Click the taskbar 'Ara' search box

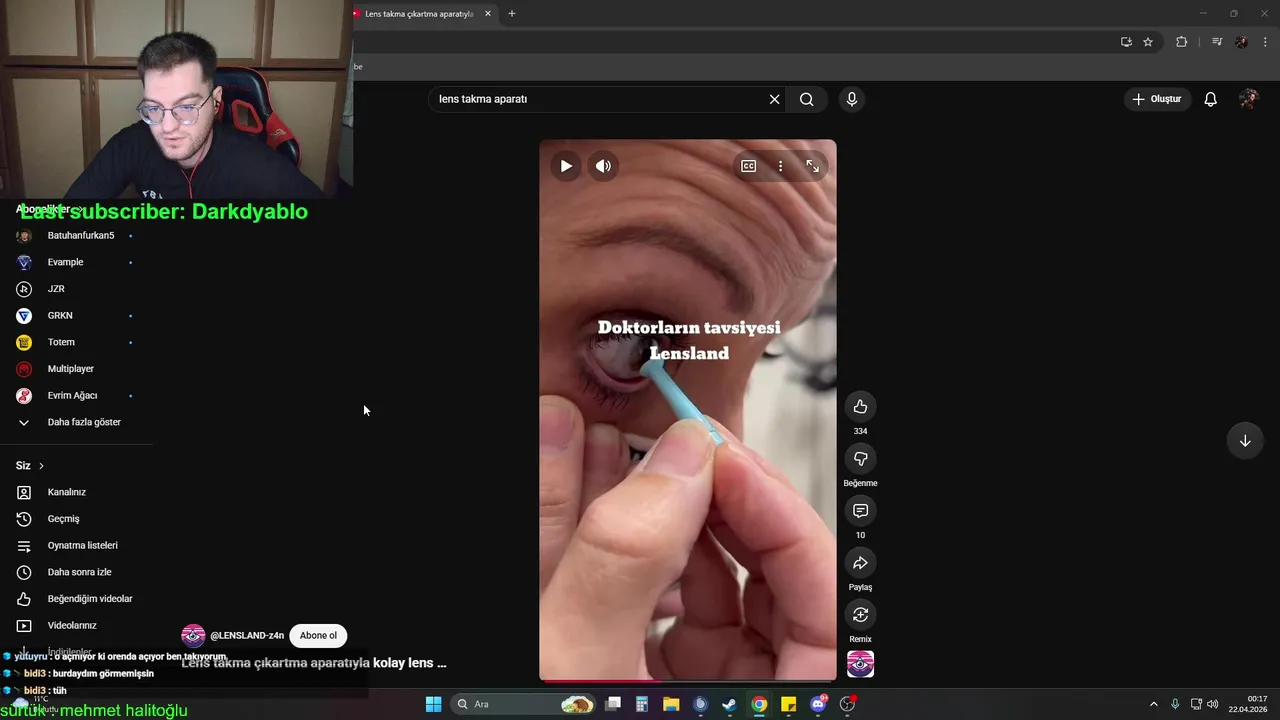[x=524, y=704]
